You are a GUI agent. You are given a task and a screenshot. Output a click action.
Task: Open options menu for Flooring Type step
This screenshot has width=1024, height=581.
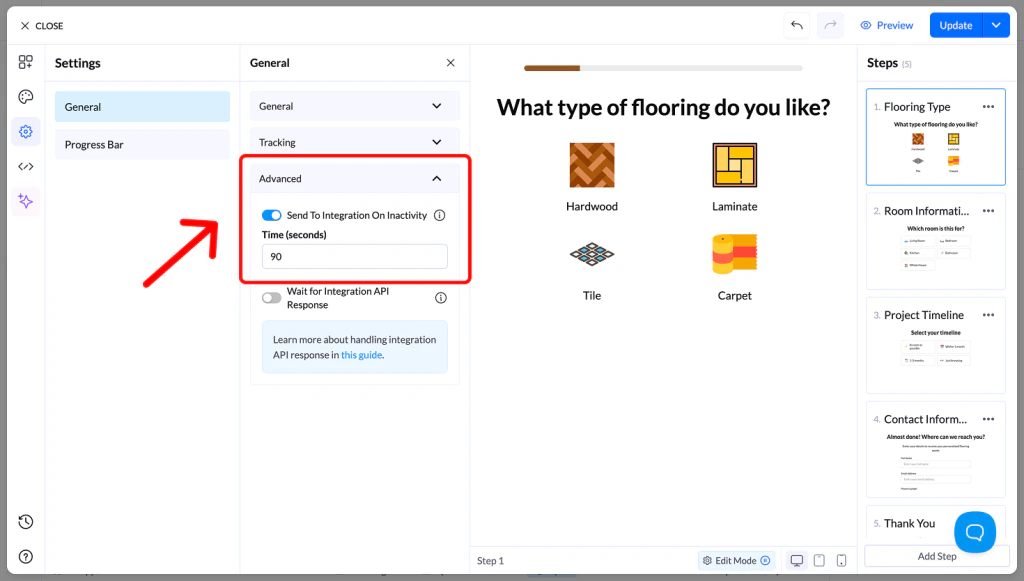[x=988, y=106]
